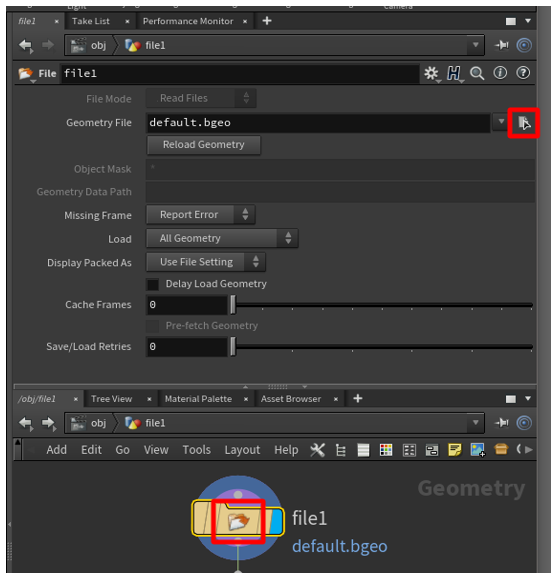Click the Cache Frames value field
This screenshot has width=555, height=575.
point(187,305)
